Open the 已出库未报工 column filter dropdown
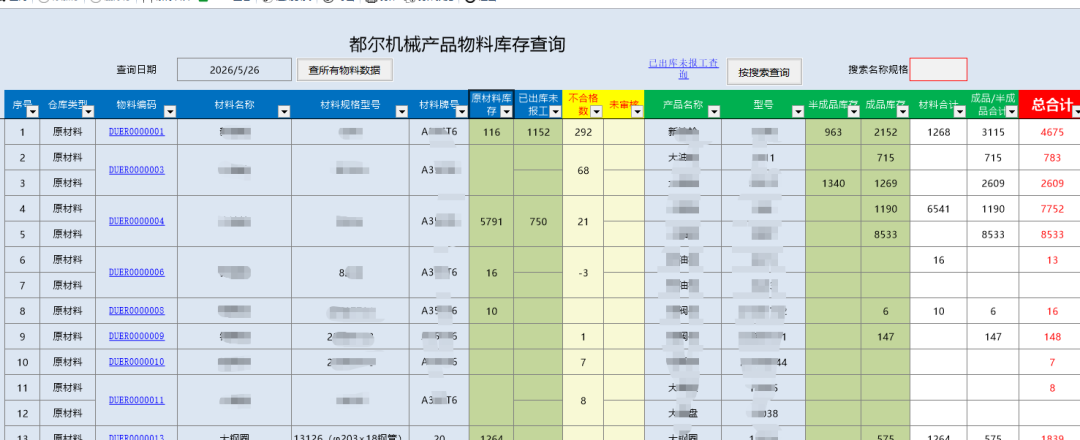The height and width of the screenshot is (440, 1080). click(x=554, y=112)
